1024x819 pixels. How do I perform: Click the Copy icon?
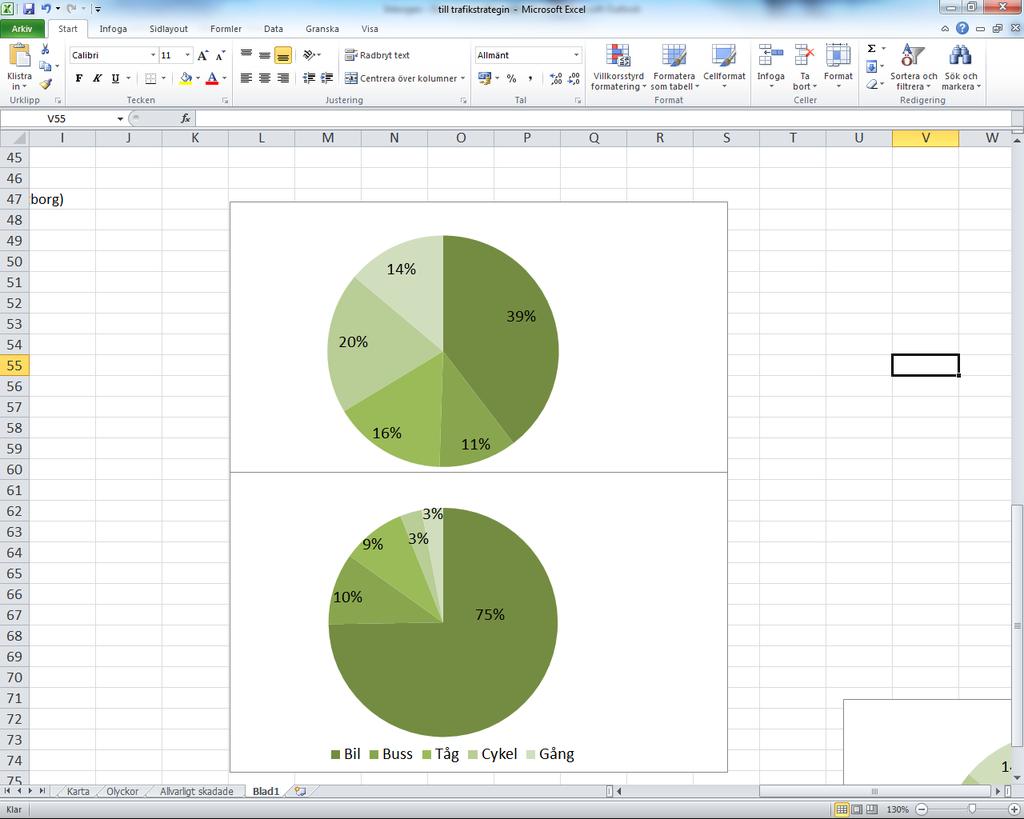tap(45, 66)
